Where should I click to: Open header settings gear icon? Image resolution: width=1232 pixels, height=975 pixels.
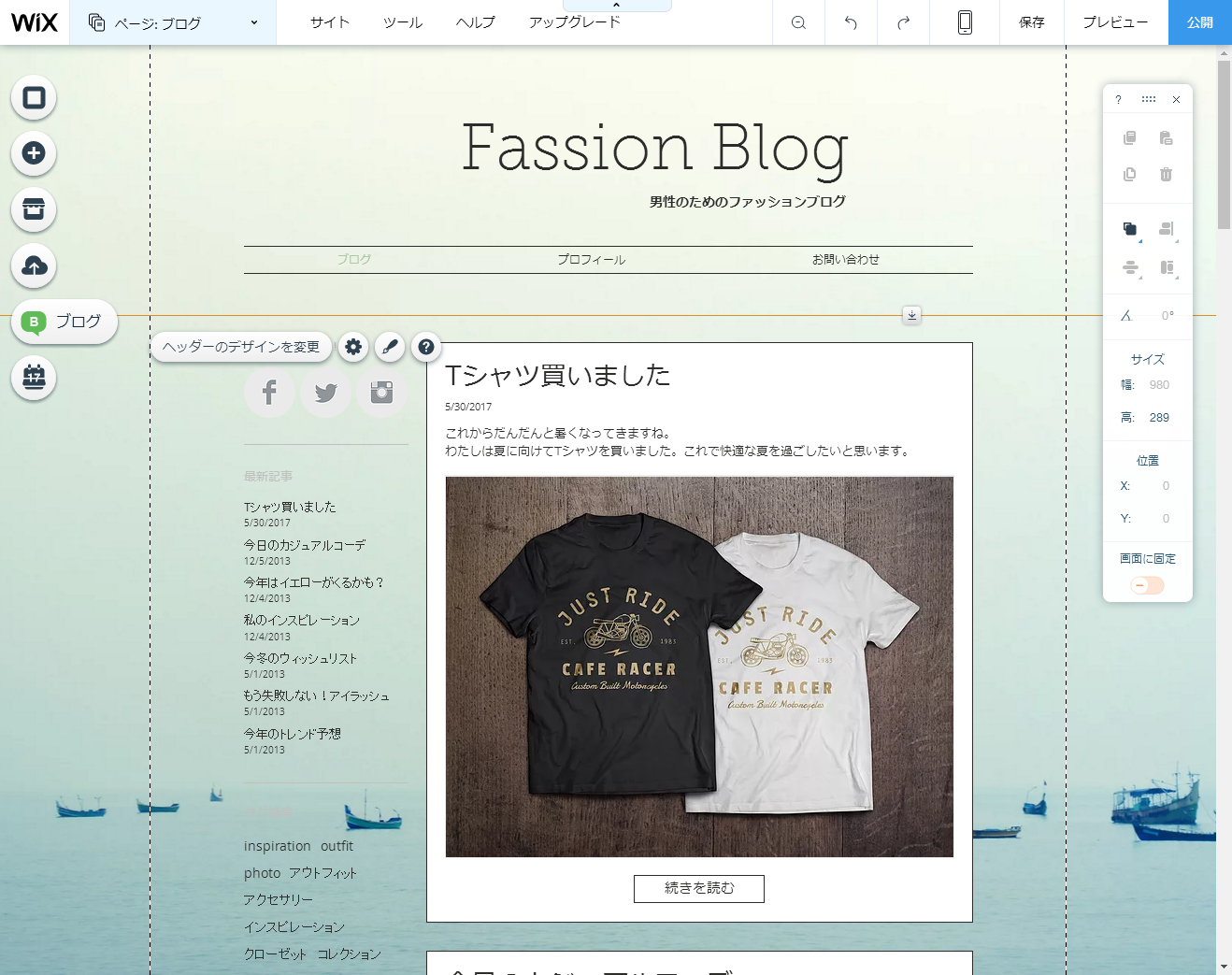tap(353, 347)
